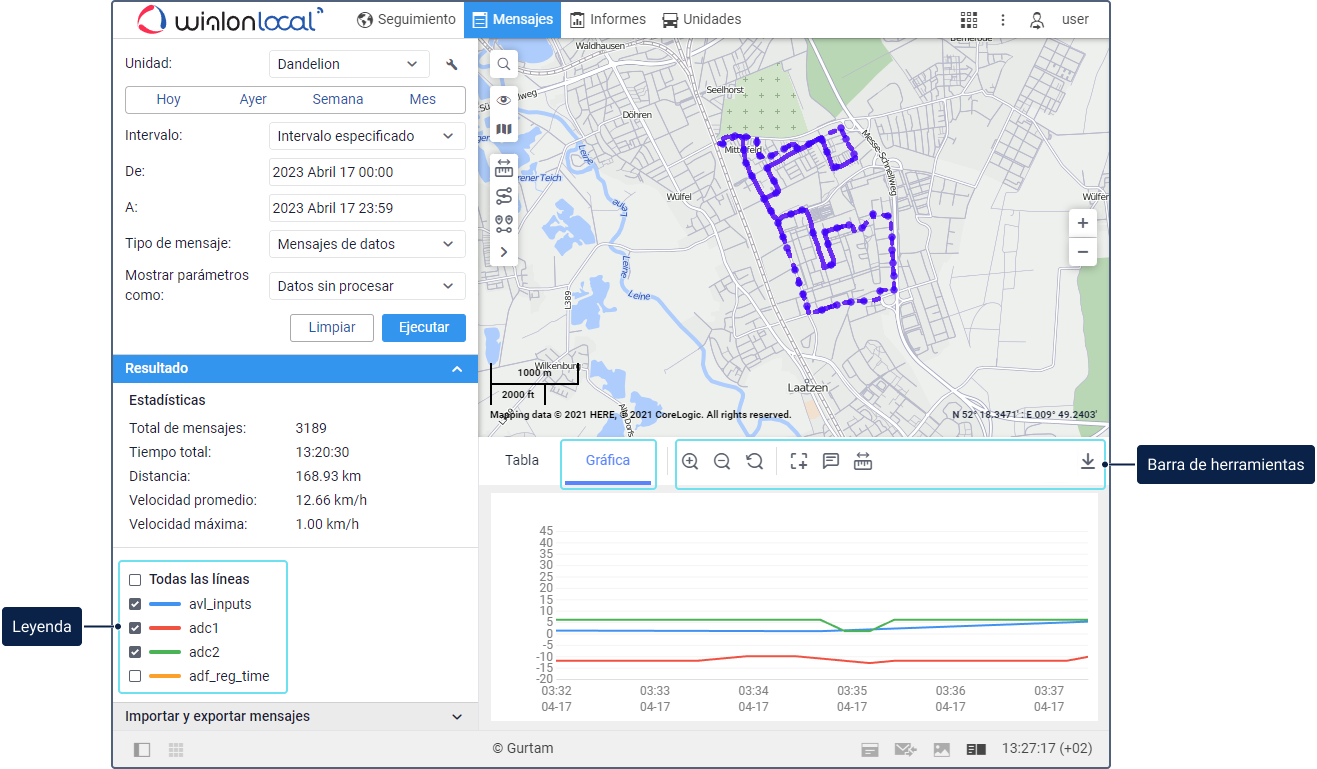
Task: Uncheck the avl_inputs line checkbox
Action: [135, 604]
